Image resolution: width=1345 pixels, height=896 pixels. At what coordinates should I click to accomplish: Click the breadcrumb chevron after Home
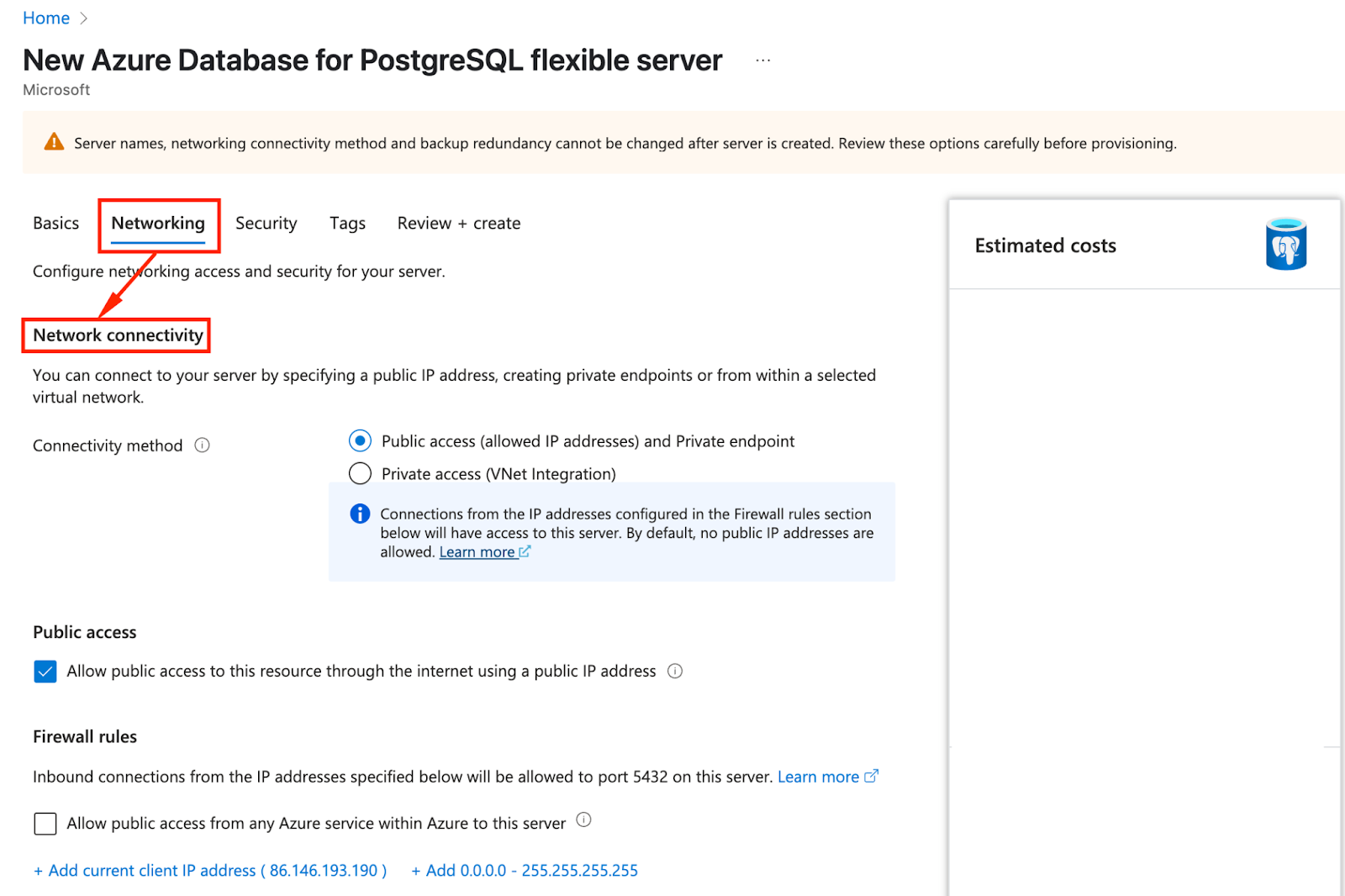(x=83, y=18)
